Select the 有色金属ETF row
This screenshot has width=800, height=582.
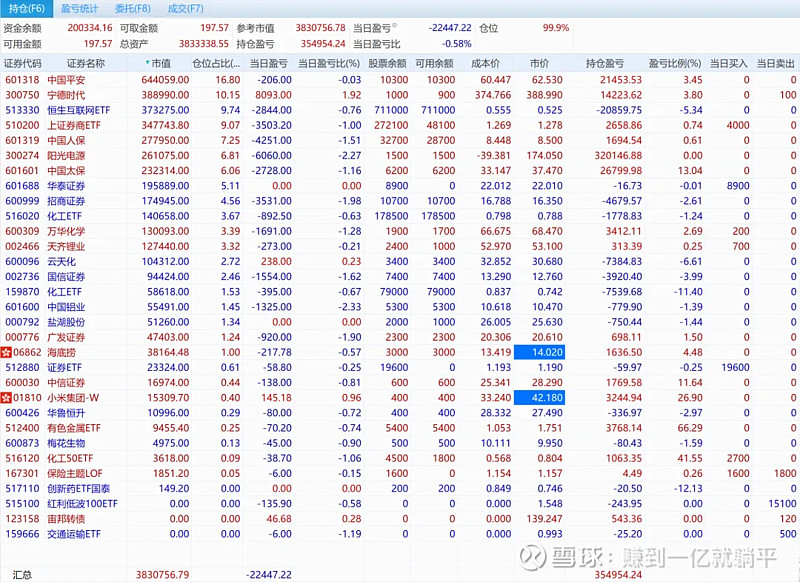tap(400, 428)
